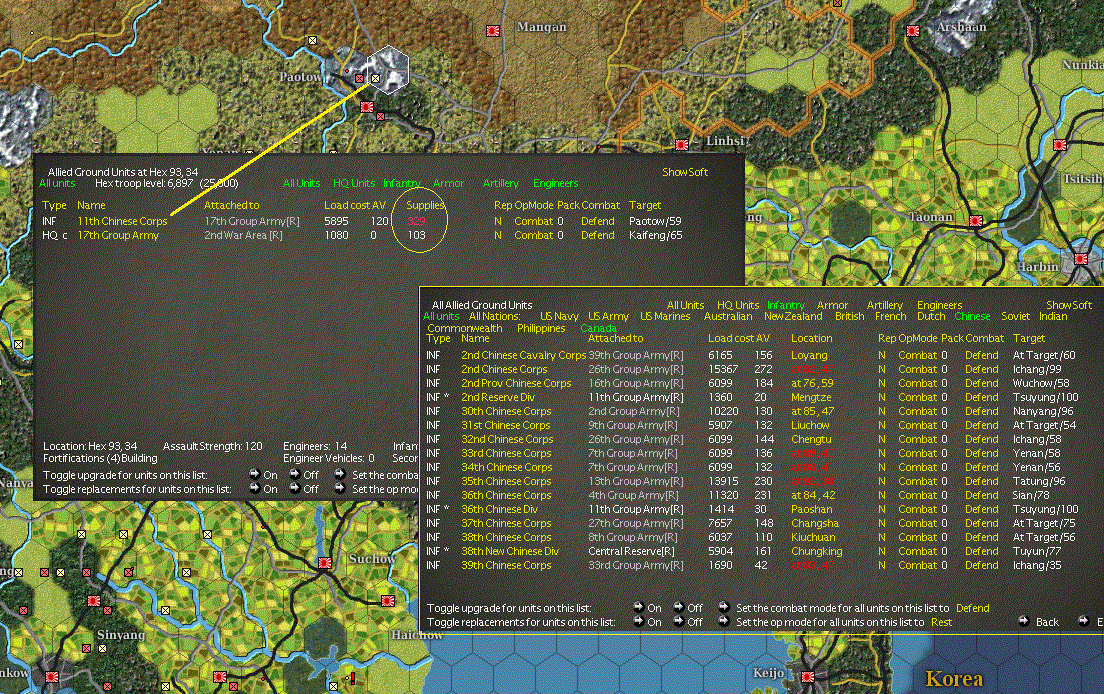Viewport: 1104px width, 694px height.
Task: Select the Japanese base marker at Keijo
Action: tap(808, 677)
